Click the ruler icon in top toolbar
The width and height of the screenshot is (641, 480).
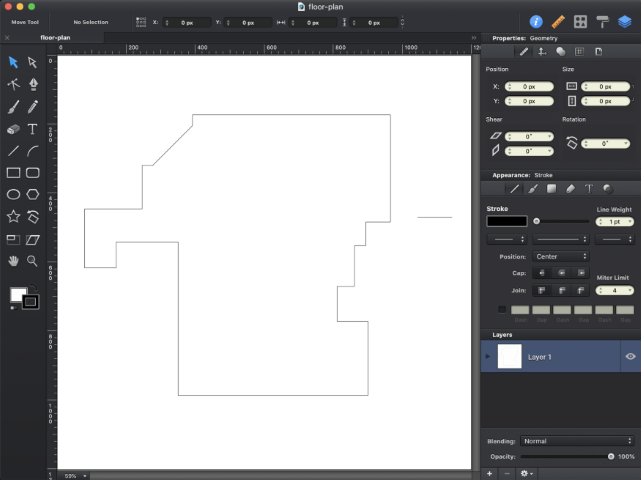point(558,20)
